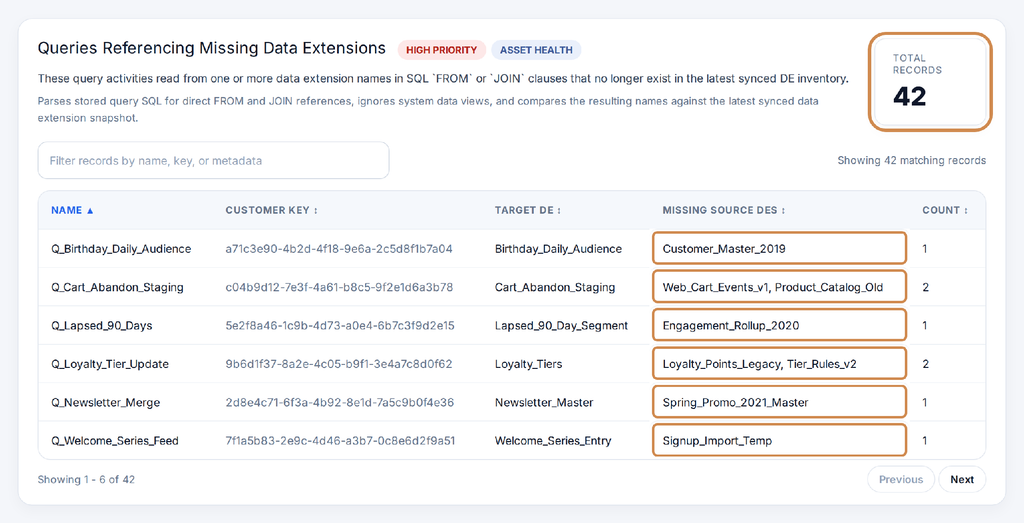This screenshot has height=523, width=1024.
Task: Go to the Next page
Action: coord(962,479)
